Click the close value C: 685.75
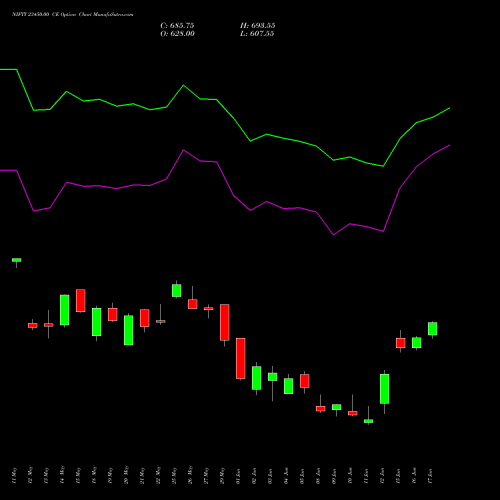Screen dimensions: 500x500 (x=177, y=26)
